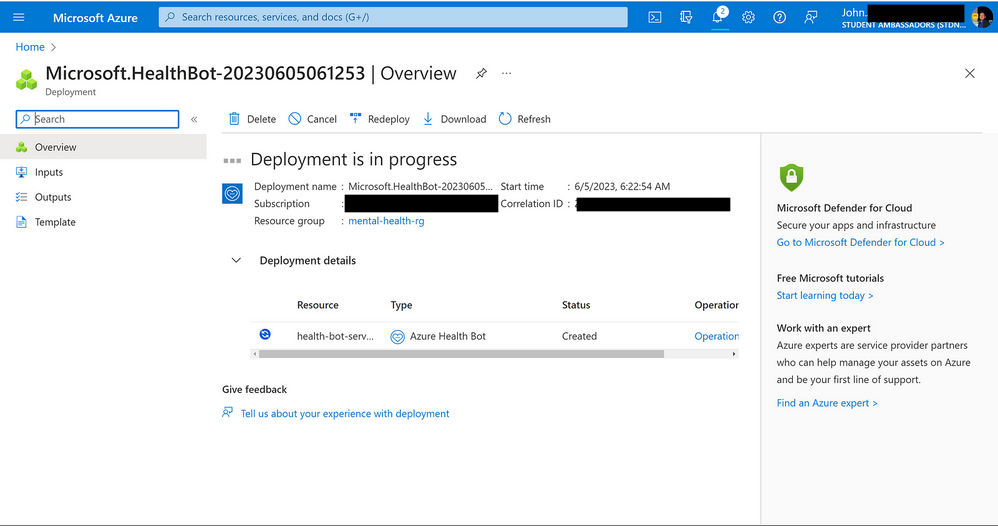998x526 pixels.
Task: Open portal settings gear
Action: (x=748, y=17)
